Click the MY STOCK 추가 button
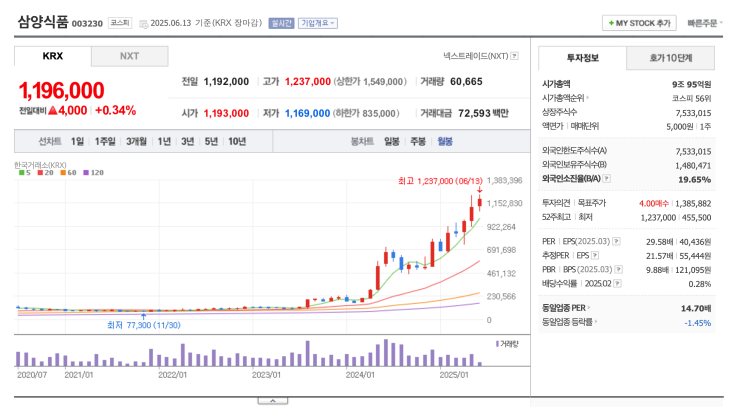The height and width of the screenshot is (407, 743). pos(639,23)
